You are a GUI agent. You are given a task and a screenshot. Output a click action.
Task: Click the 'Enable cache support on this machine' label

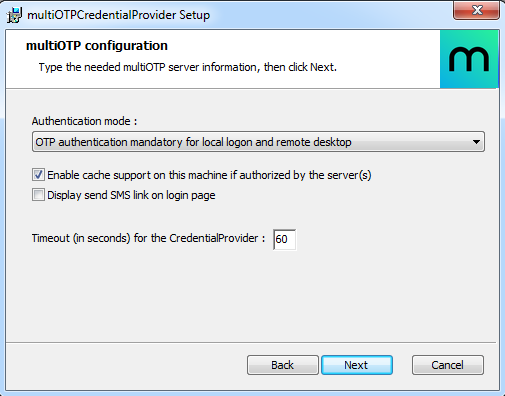pos(209,175)
